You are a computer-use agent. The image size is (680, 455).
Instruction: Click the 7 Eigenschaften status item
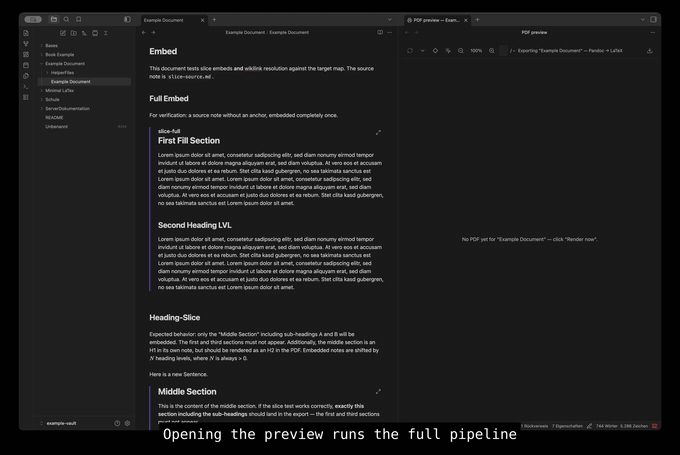tap(567, 426)
